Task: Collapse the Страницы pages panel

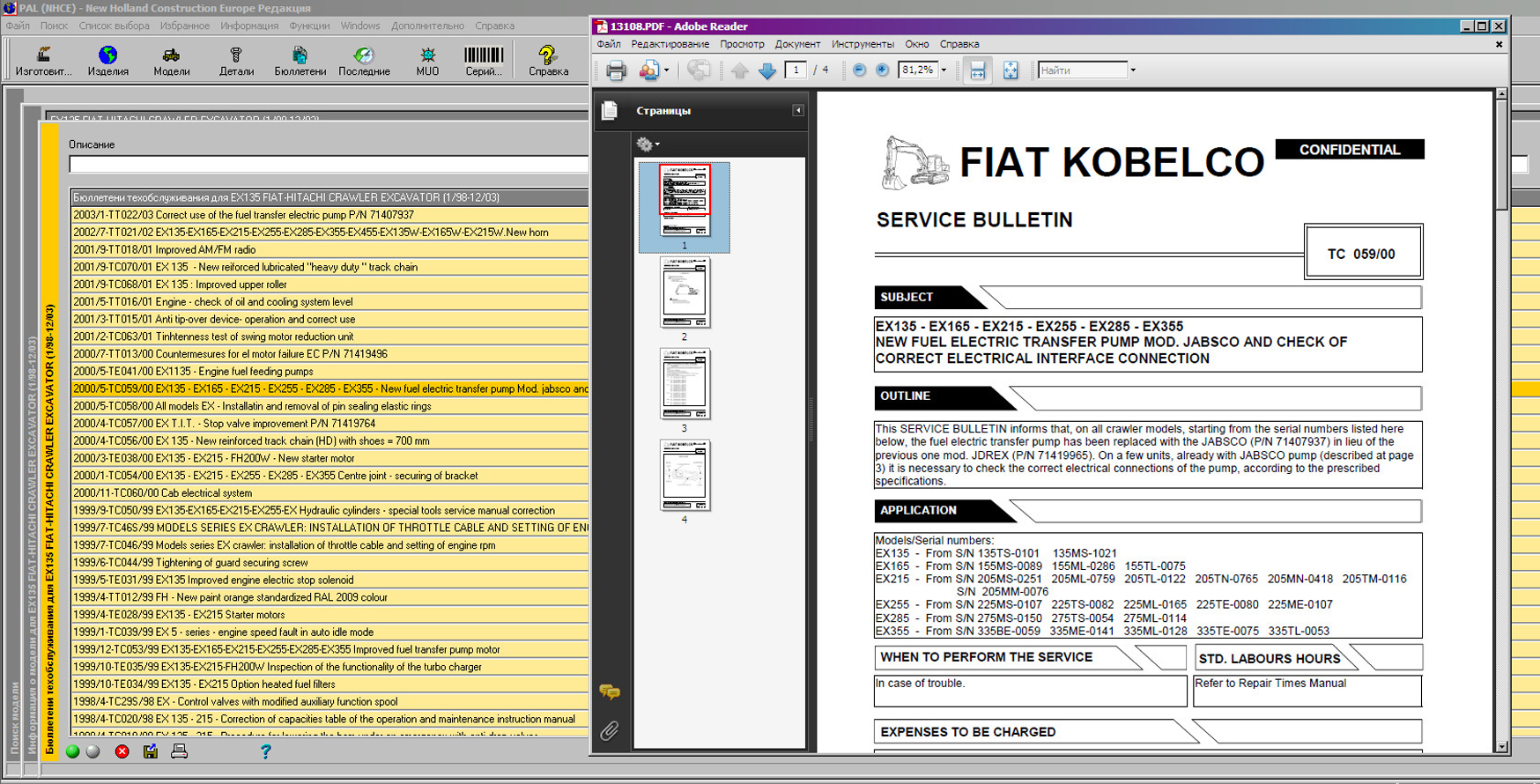Action: tap(797, 111)
